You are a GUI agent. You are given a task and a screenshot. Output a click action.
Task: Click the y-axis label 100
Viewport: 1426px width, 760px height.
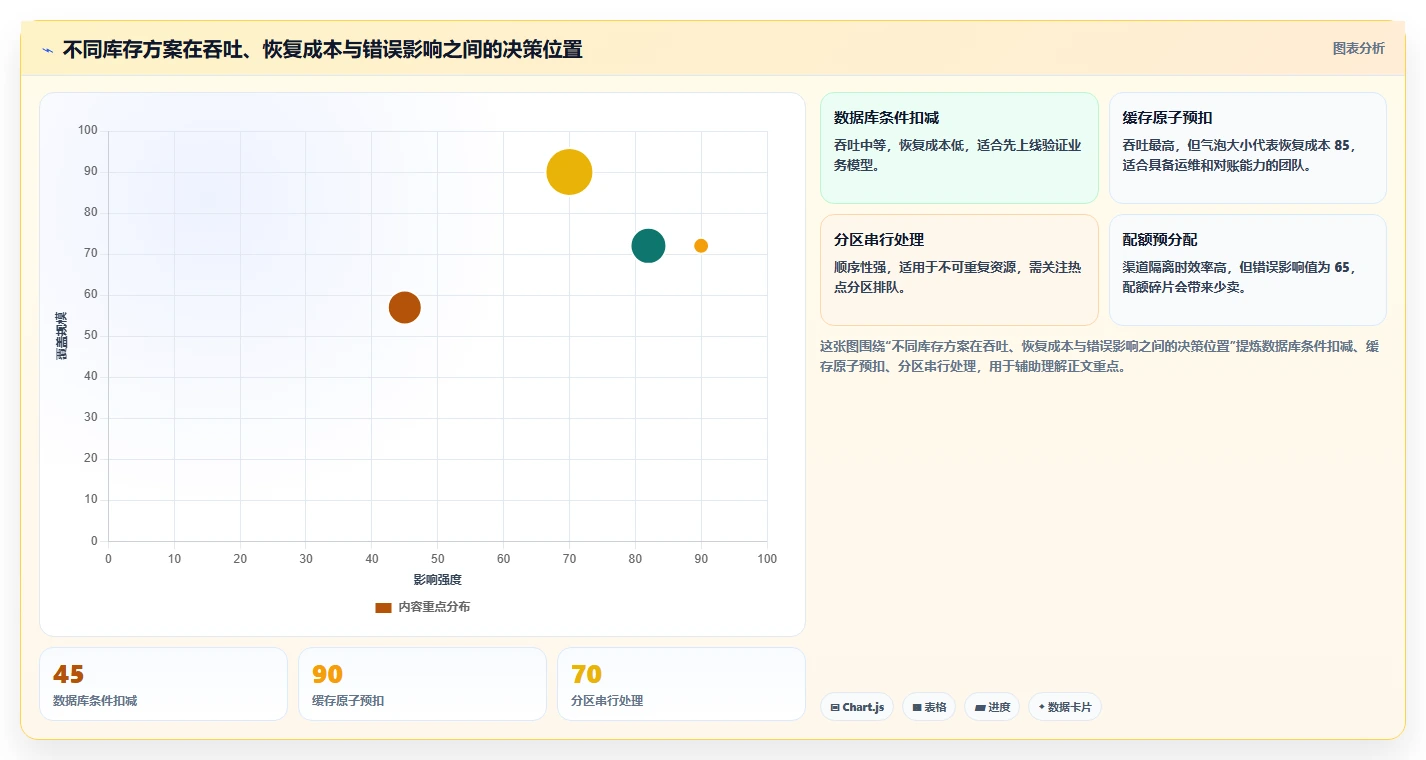coord(88,130)
